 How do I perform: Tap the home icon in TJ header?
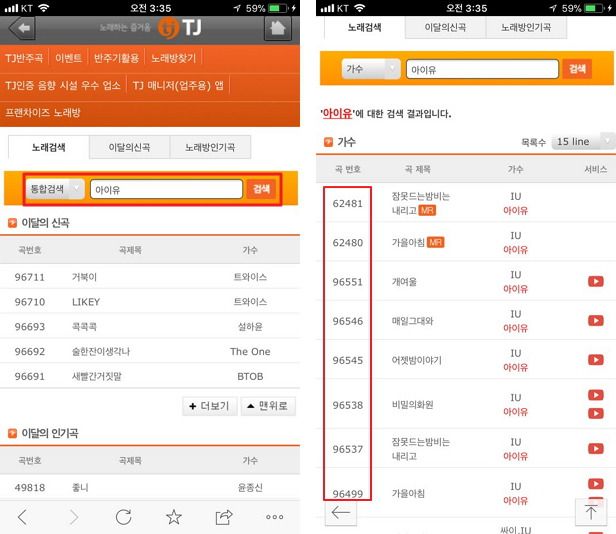point(278,28)
